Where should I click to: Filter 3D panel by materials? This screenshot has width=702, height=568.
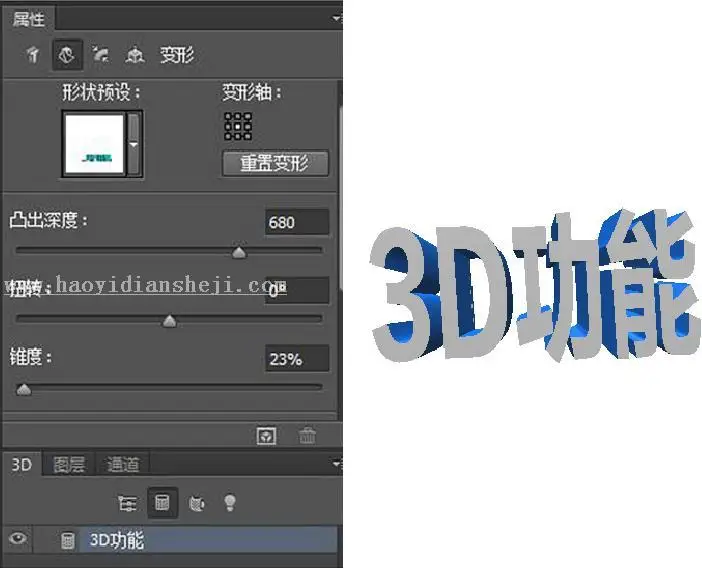coord(197,503)
